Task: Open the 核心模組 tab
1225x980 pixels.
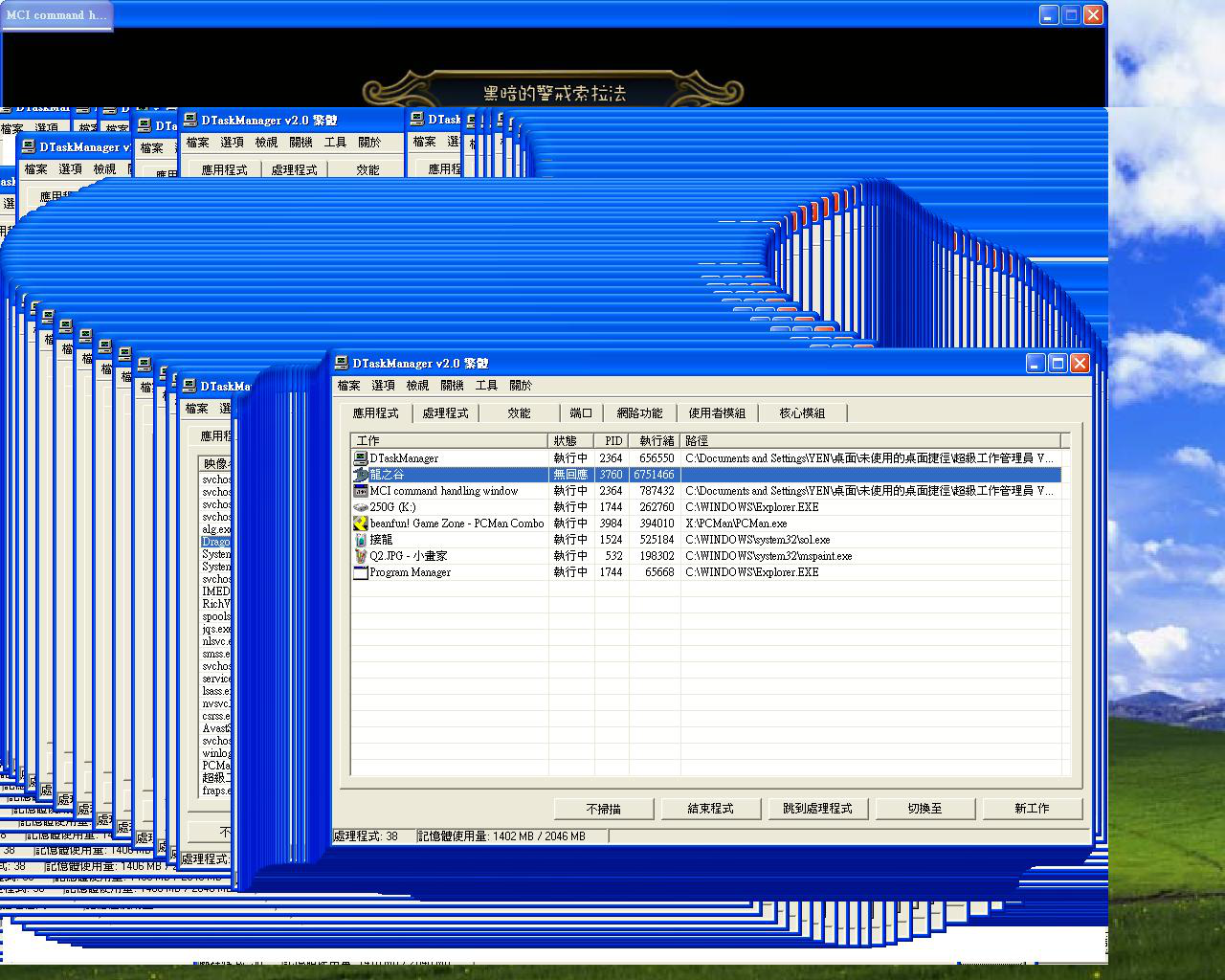Action: 802,413
